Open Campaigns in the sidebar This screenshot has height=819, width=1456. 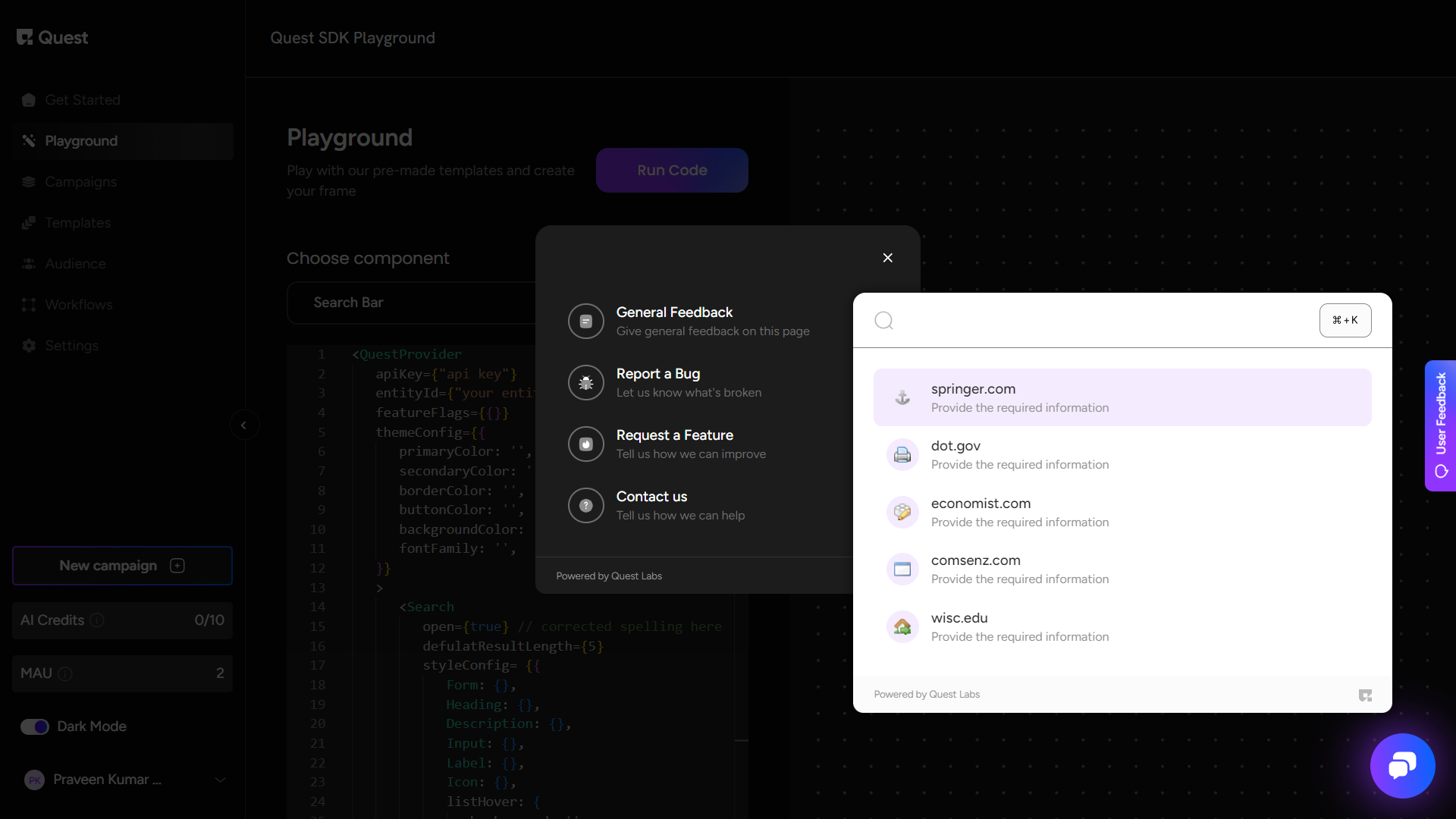click(x=80, y=182)
